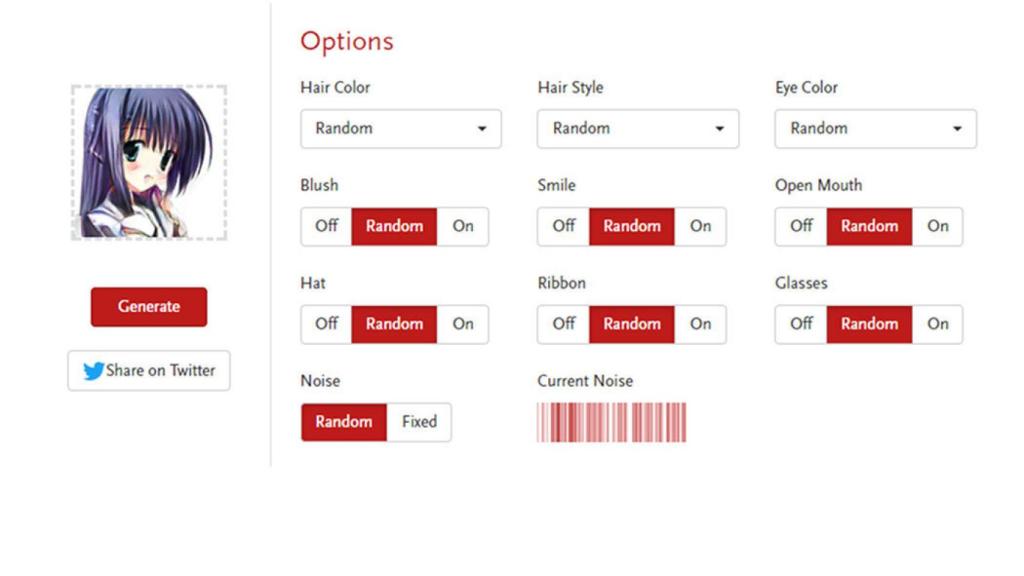
Task: Turn Blush on
Action: (463, 226)
